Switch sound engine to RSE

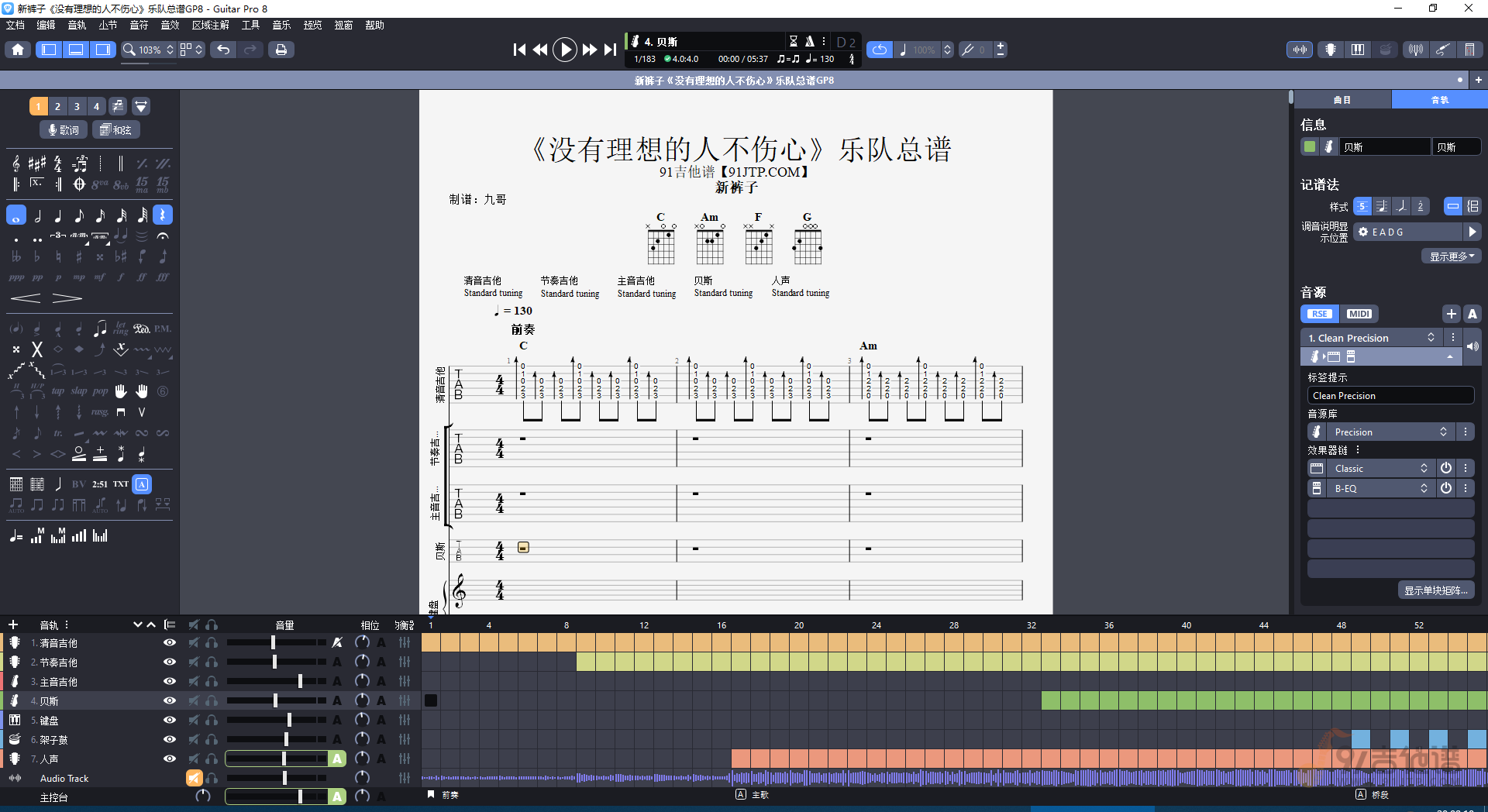tap(1320, 314)
